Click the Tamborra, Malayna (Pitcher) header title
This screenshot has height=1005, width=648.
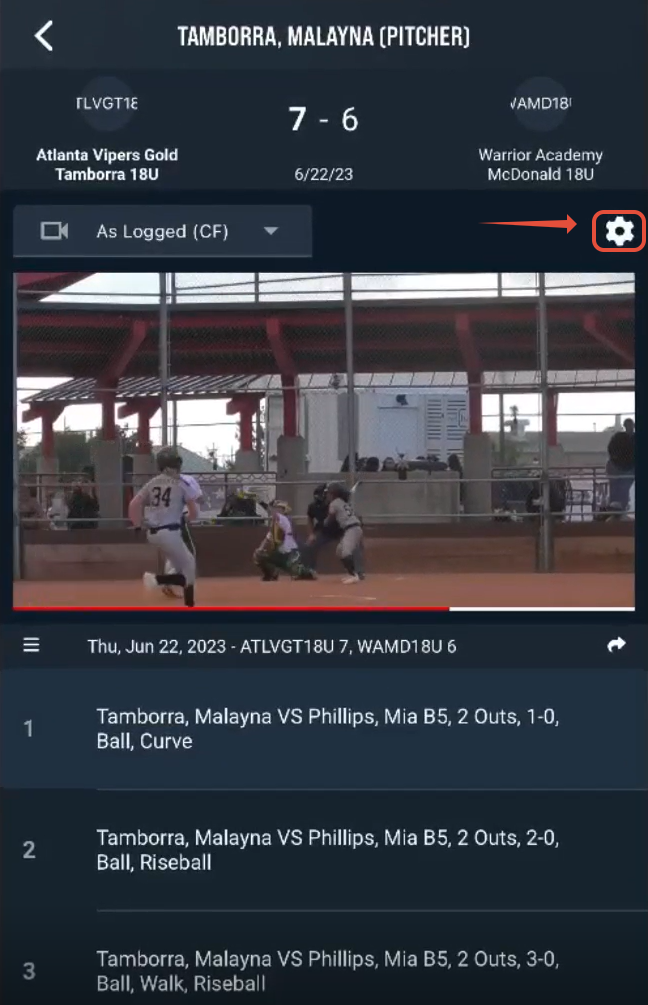(x=324, y=37)
